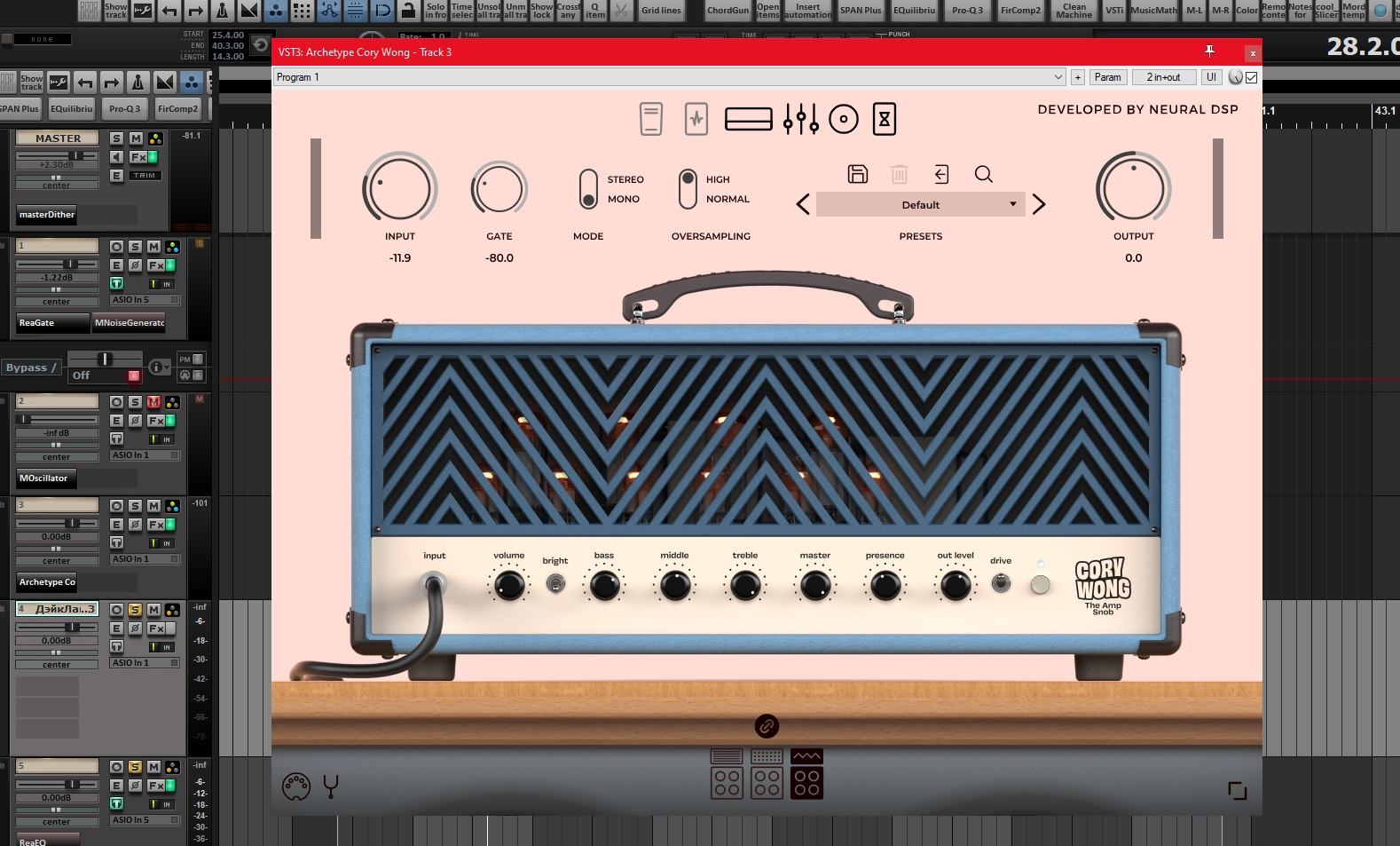Click the link icon on the wooden shelf

(x=767, y=726)
